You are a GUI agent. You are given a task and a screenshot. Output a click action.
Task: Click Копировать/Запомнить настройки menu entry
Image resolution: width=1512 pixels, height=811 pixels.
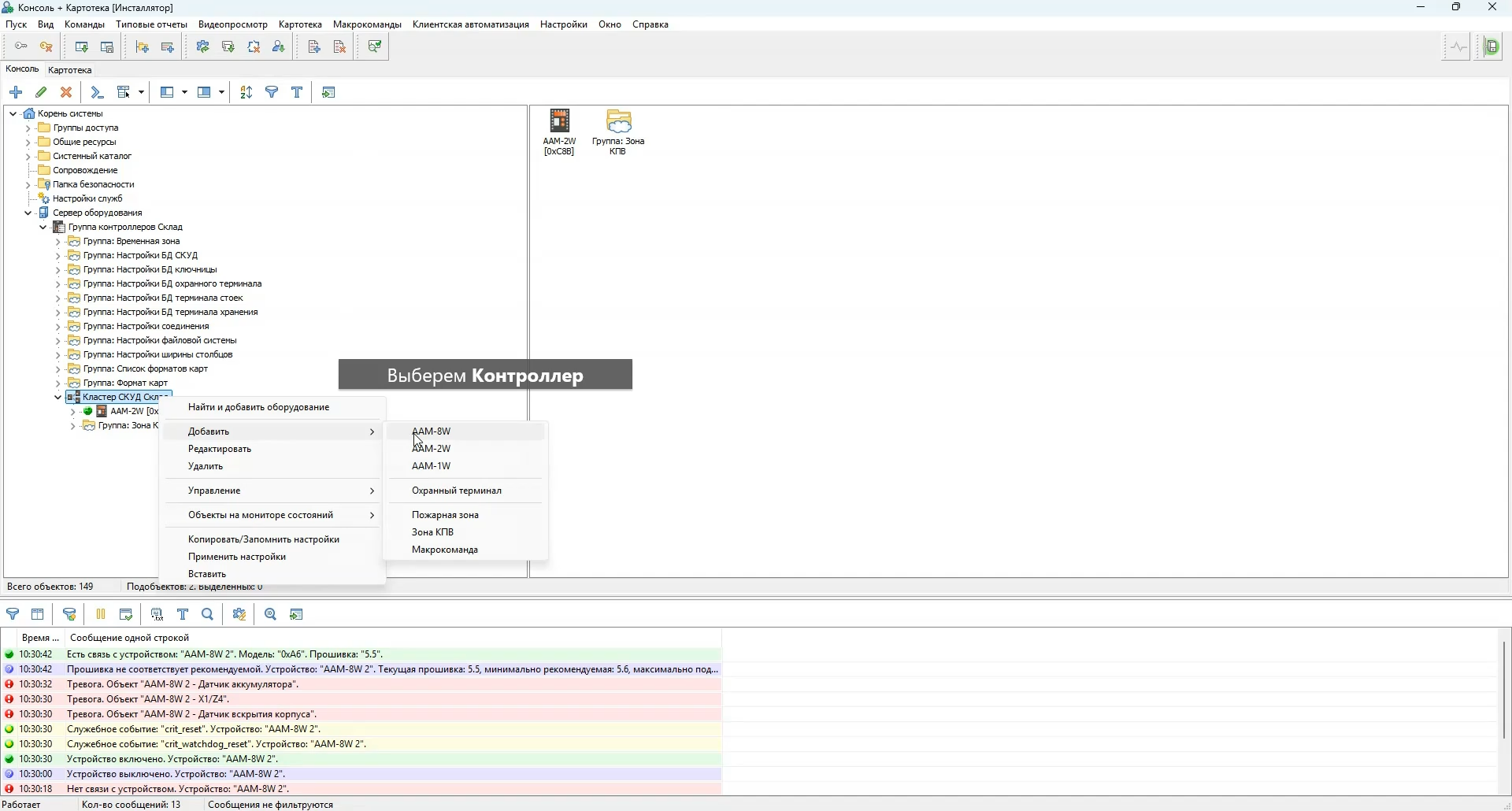[265, 541]
